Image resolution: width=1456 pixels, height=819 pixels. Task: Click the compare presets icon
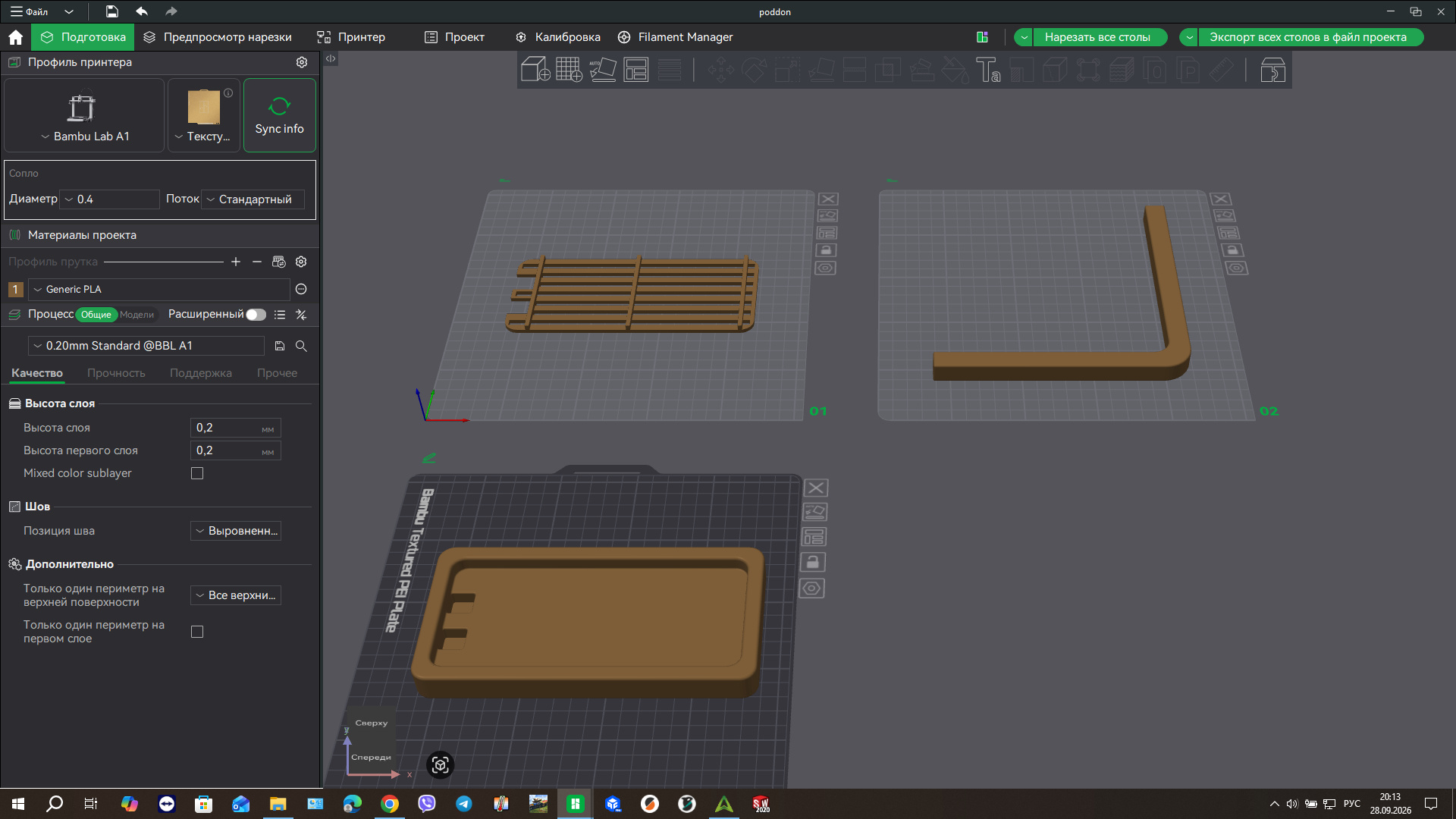coord(301,315)
